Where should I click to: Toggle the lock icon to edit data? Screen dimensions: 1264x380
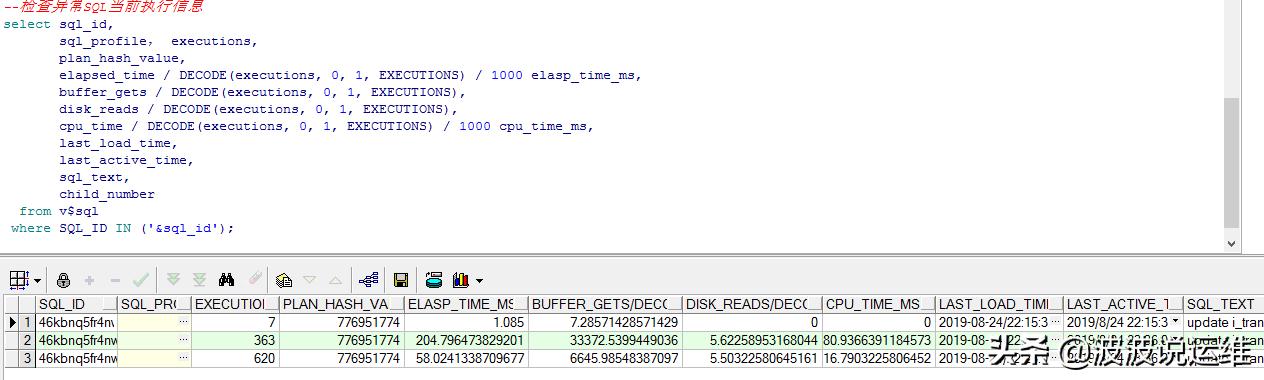[64, 281]
